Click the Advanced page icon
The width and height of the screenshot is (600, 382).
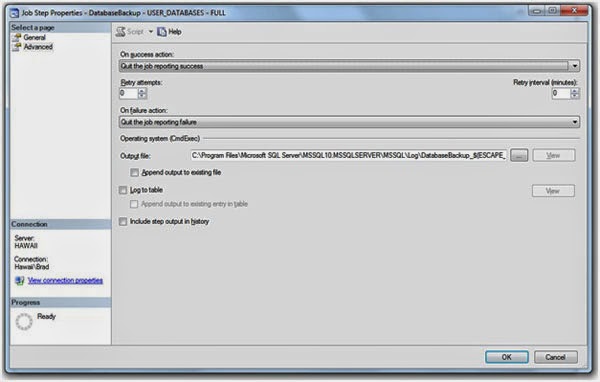tap(16, 47)
